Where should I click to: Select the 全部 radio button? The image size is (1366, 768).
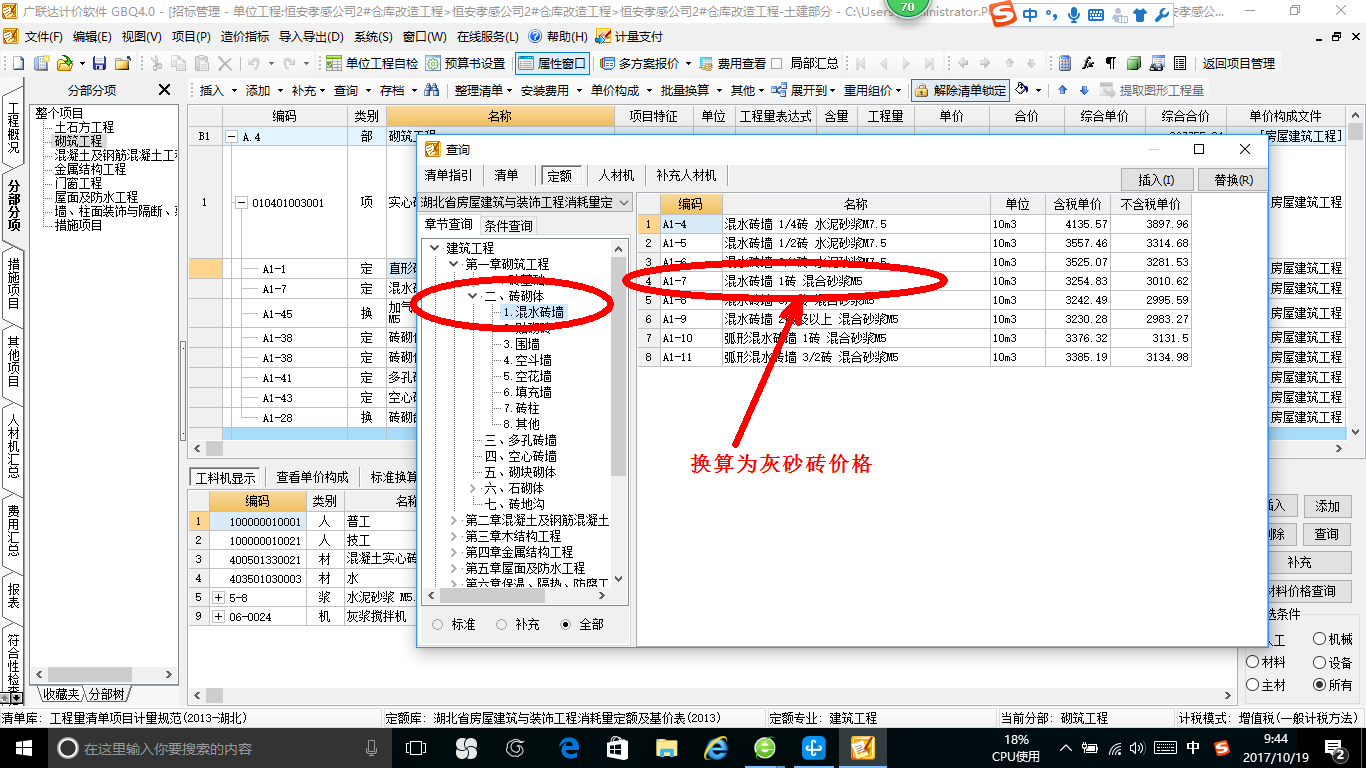[565, 624]
